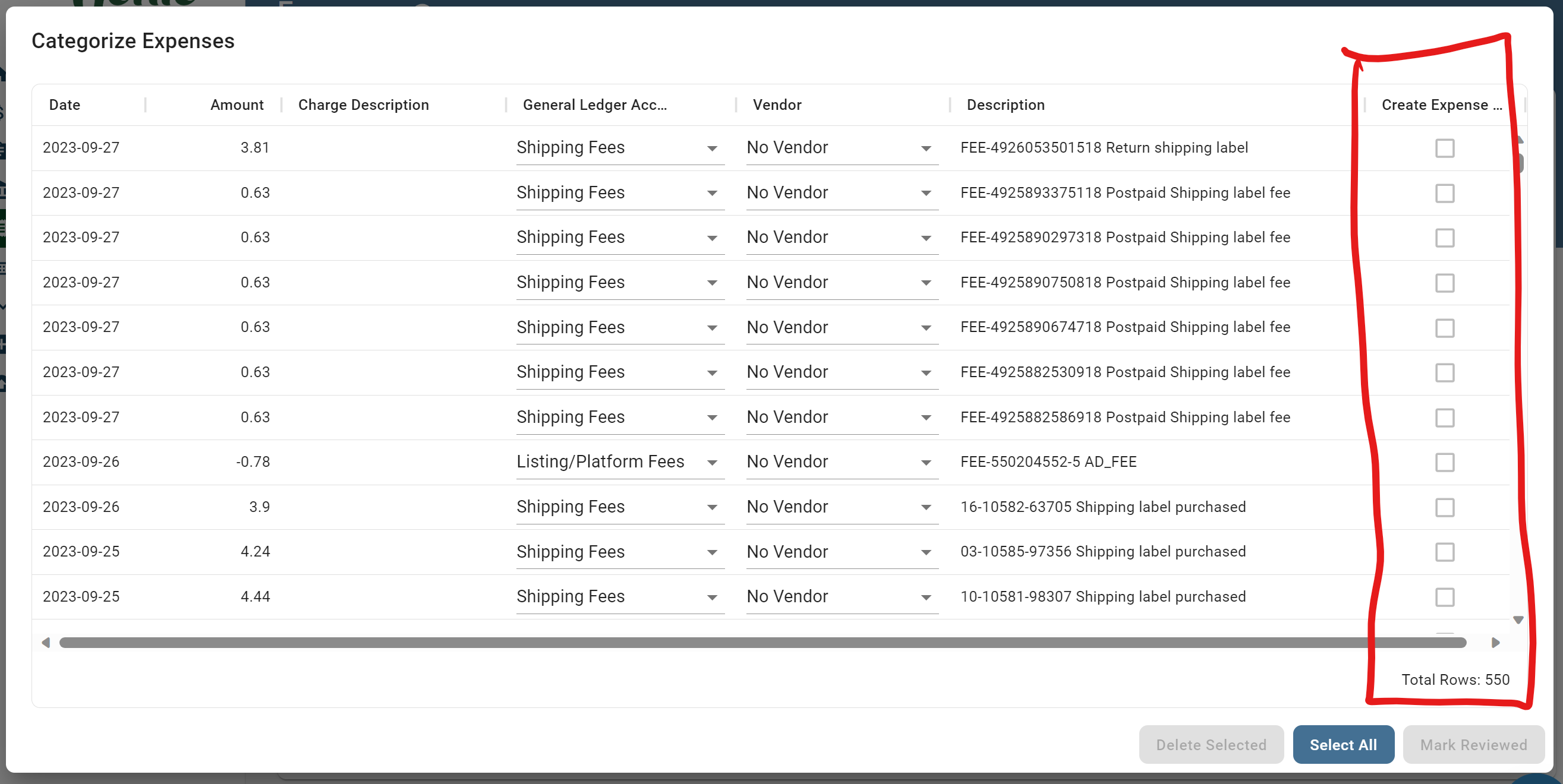
Task: Check the box on the 16-10582-63705 row
Action: (1446, 507)
